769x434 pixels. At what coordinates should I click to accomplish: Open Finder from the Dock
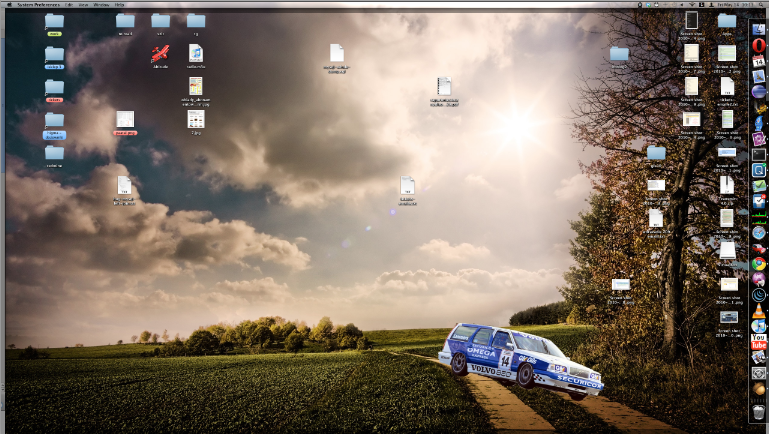pos(758,29)
